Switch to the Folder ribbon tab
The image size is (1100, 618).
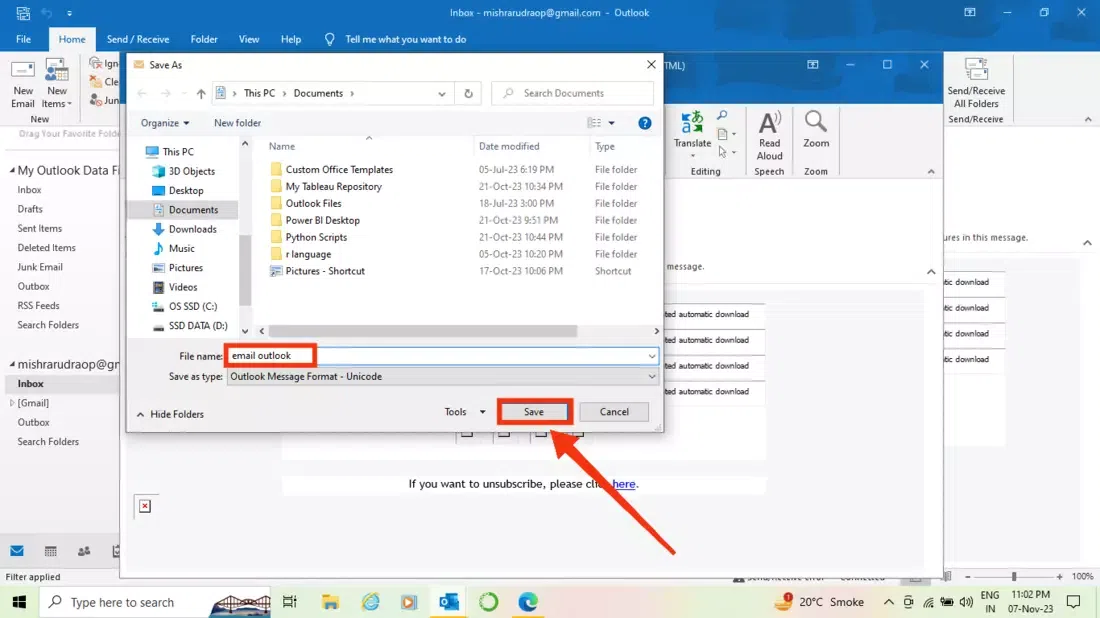(204, 39)
